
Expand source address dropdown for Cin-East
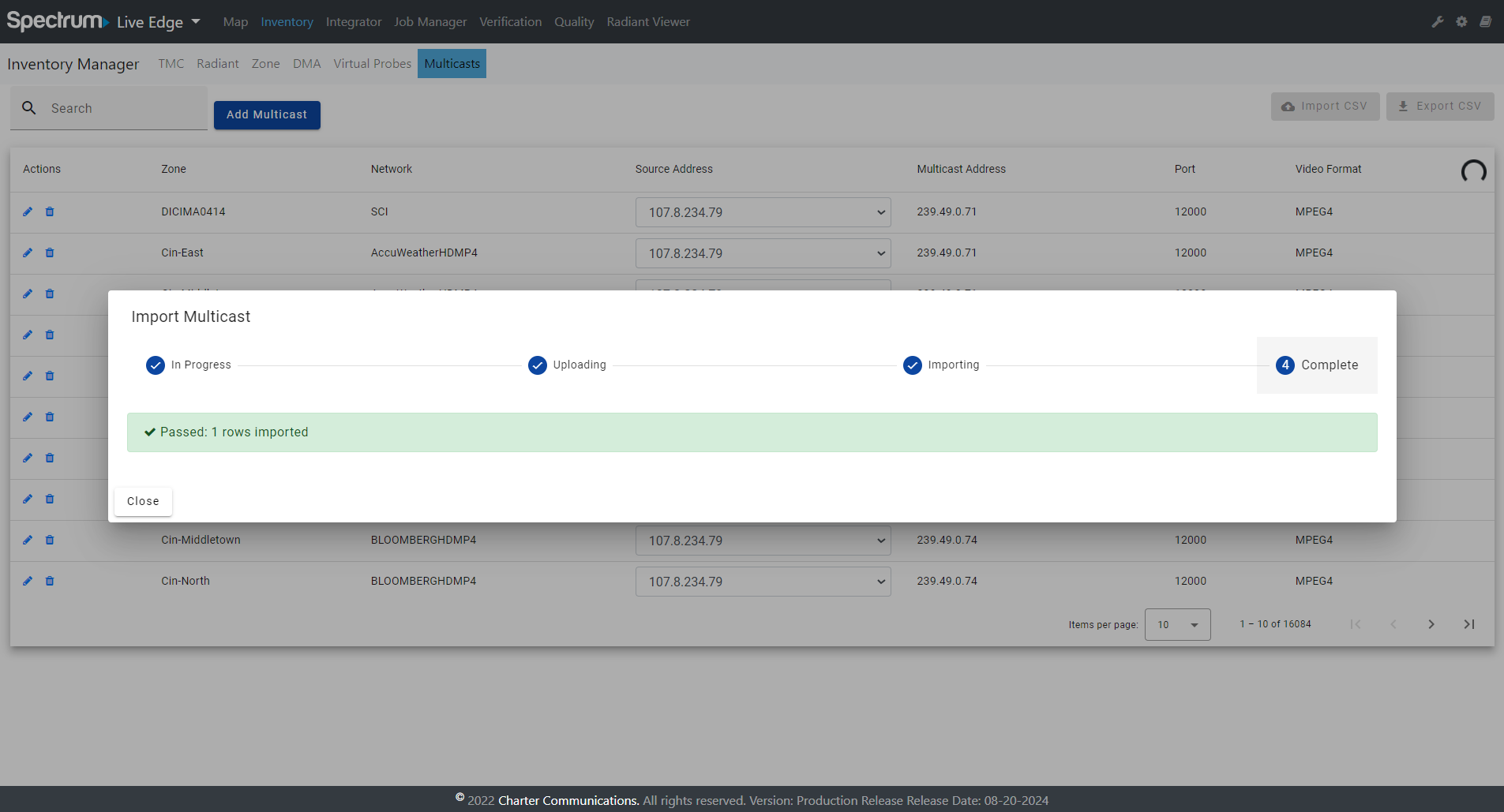[x=763, y=253]
